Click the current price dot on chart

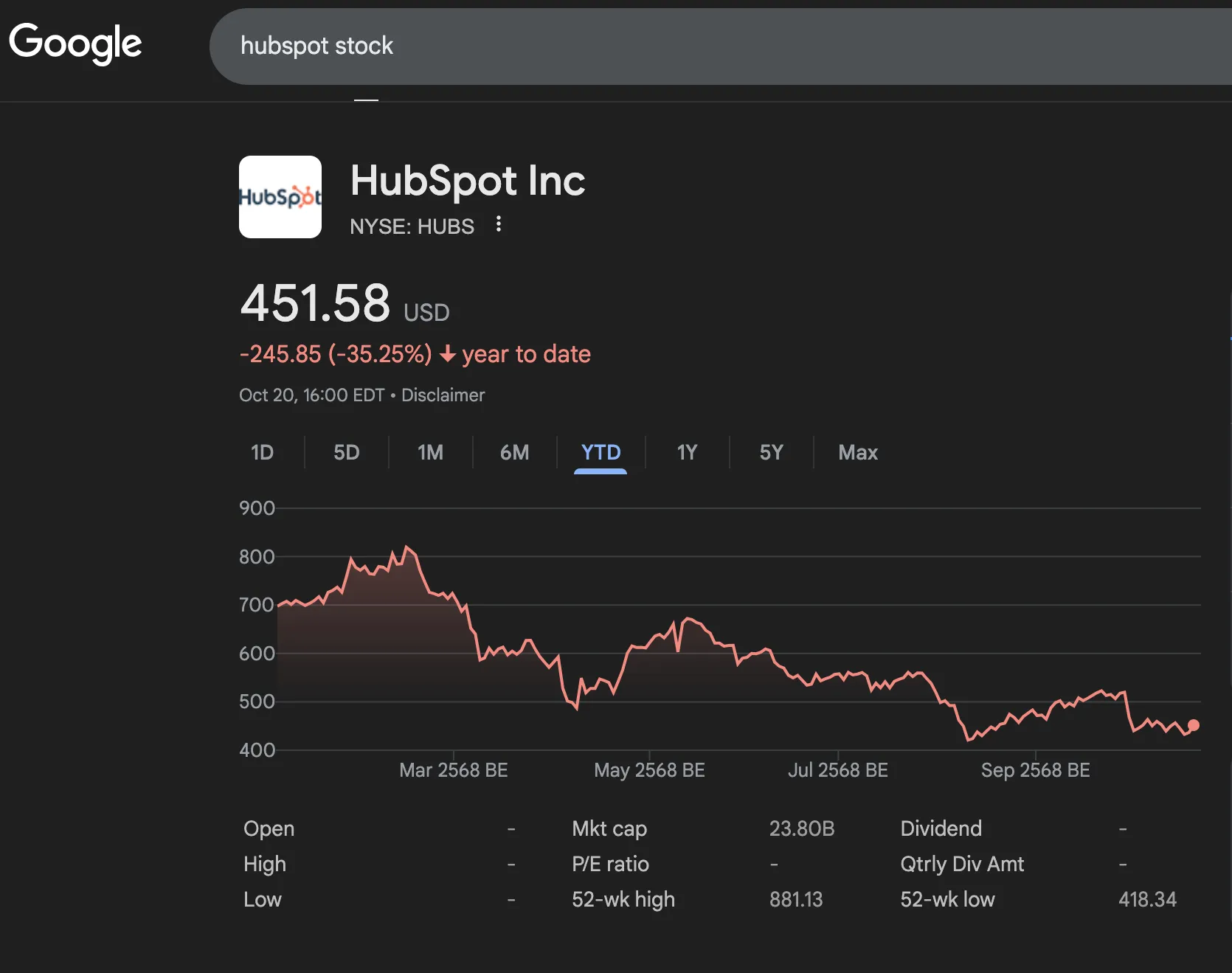click(x=1194, y=725)
